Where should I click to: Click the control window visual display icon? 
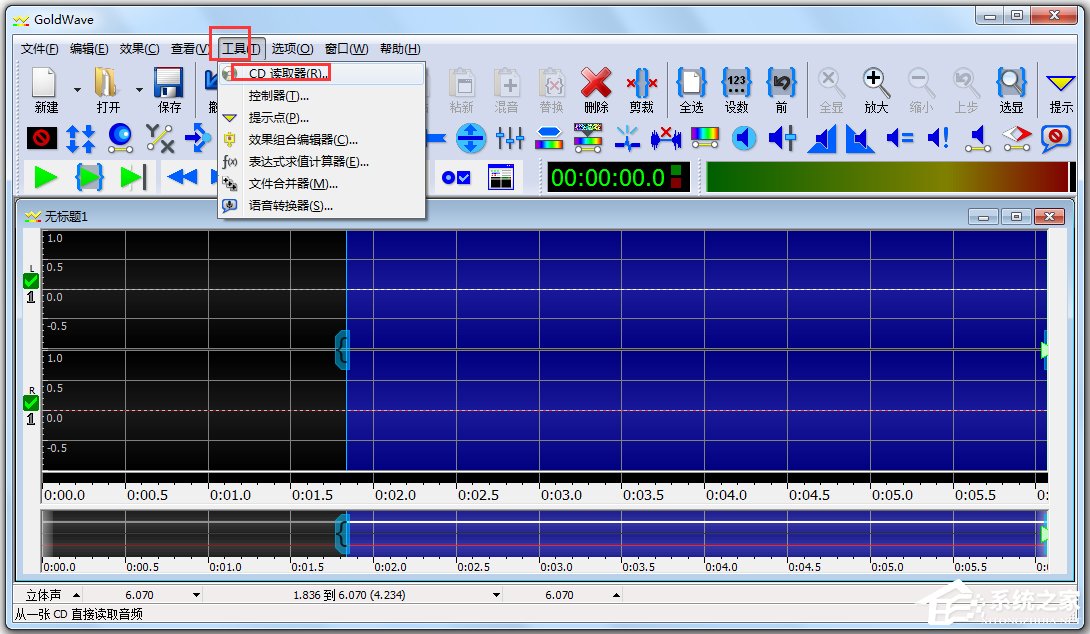tap(501, 178)
